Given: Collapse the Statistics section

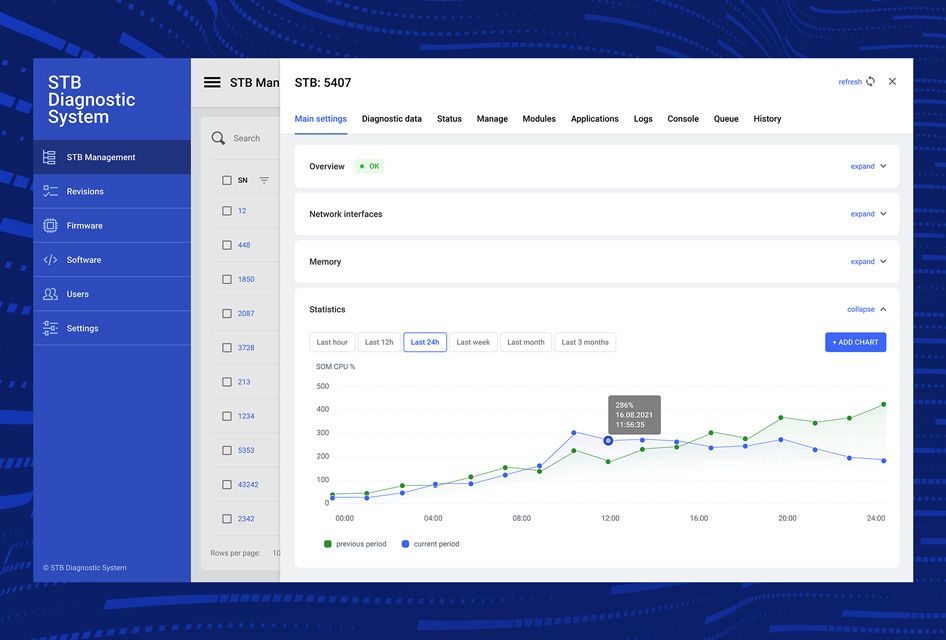Looking at the screenshot, I should (x=866, y=310).
